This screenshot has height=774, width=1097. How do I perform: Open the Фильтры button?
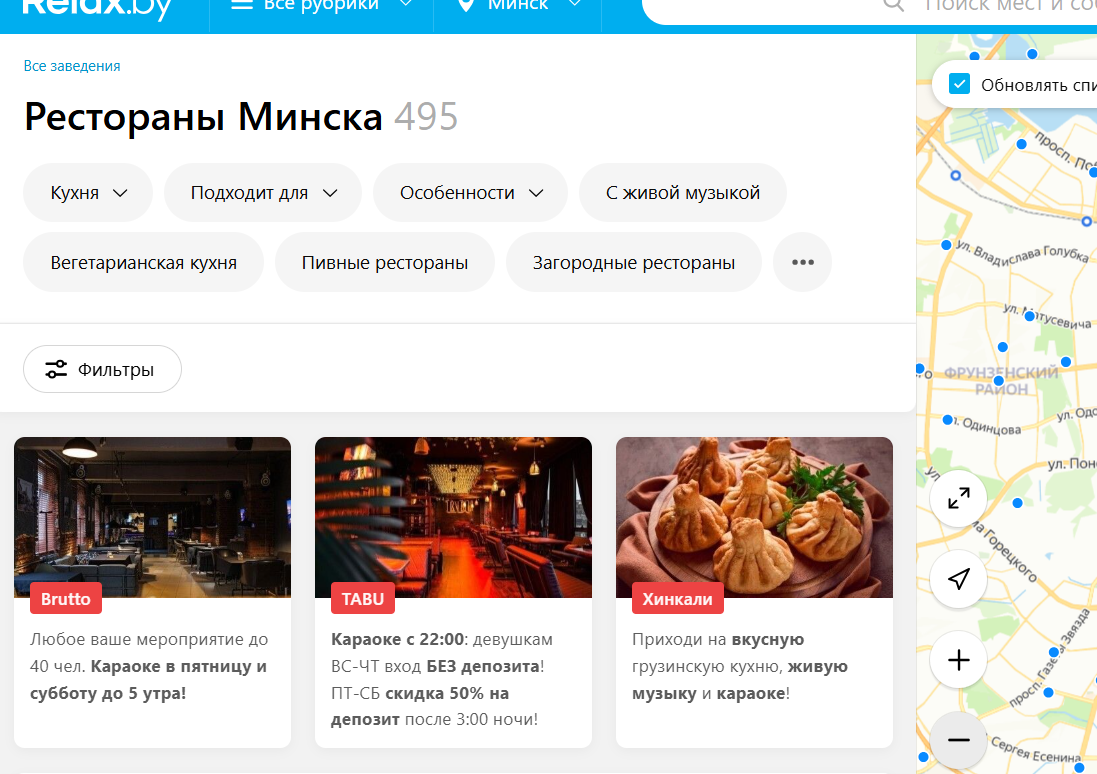tap(102, 369)
